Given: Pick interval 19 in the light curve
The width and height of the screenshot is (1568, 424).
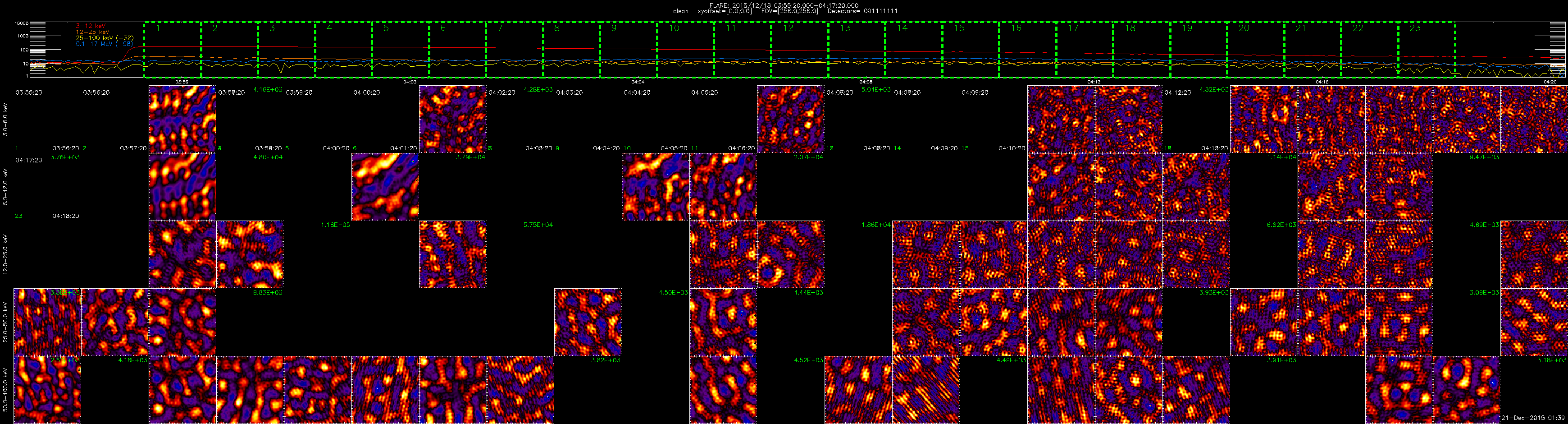Looking at the screenshot, I should point(1198,50).
